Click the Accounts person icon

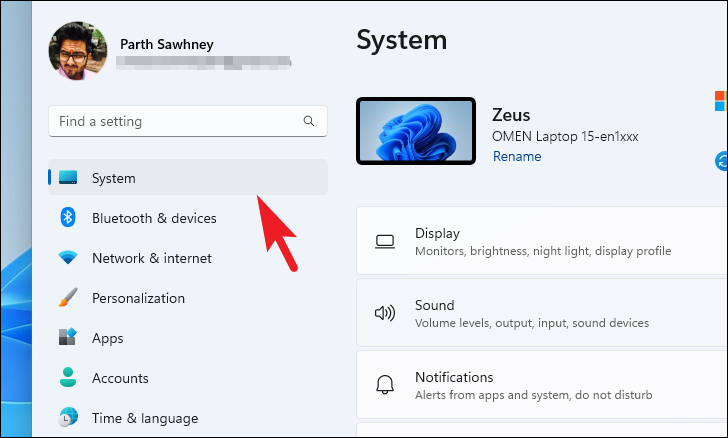(68, 377)
